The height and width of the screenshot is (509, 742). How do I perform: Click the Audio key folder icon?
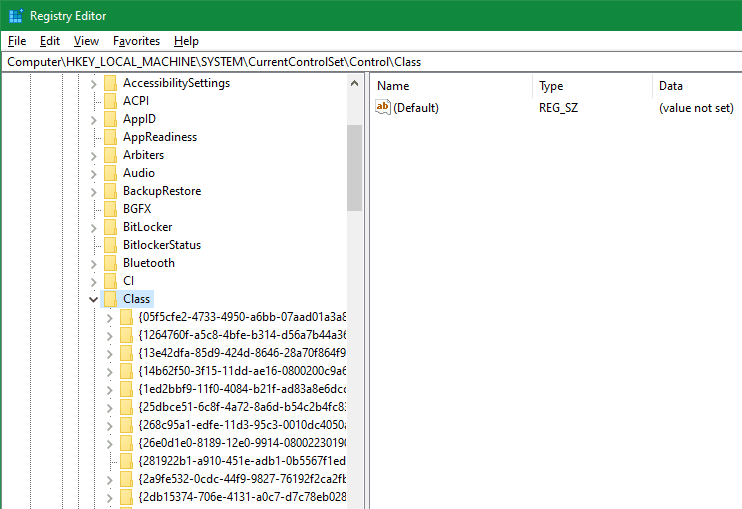[110, 173]
